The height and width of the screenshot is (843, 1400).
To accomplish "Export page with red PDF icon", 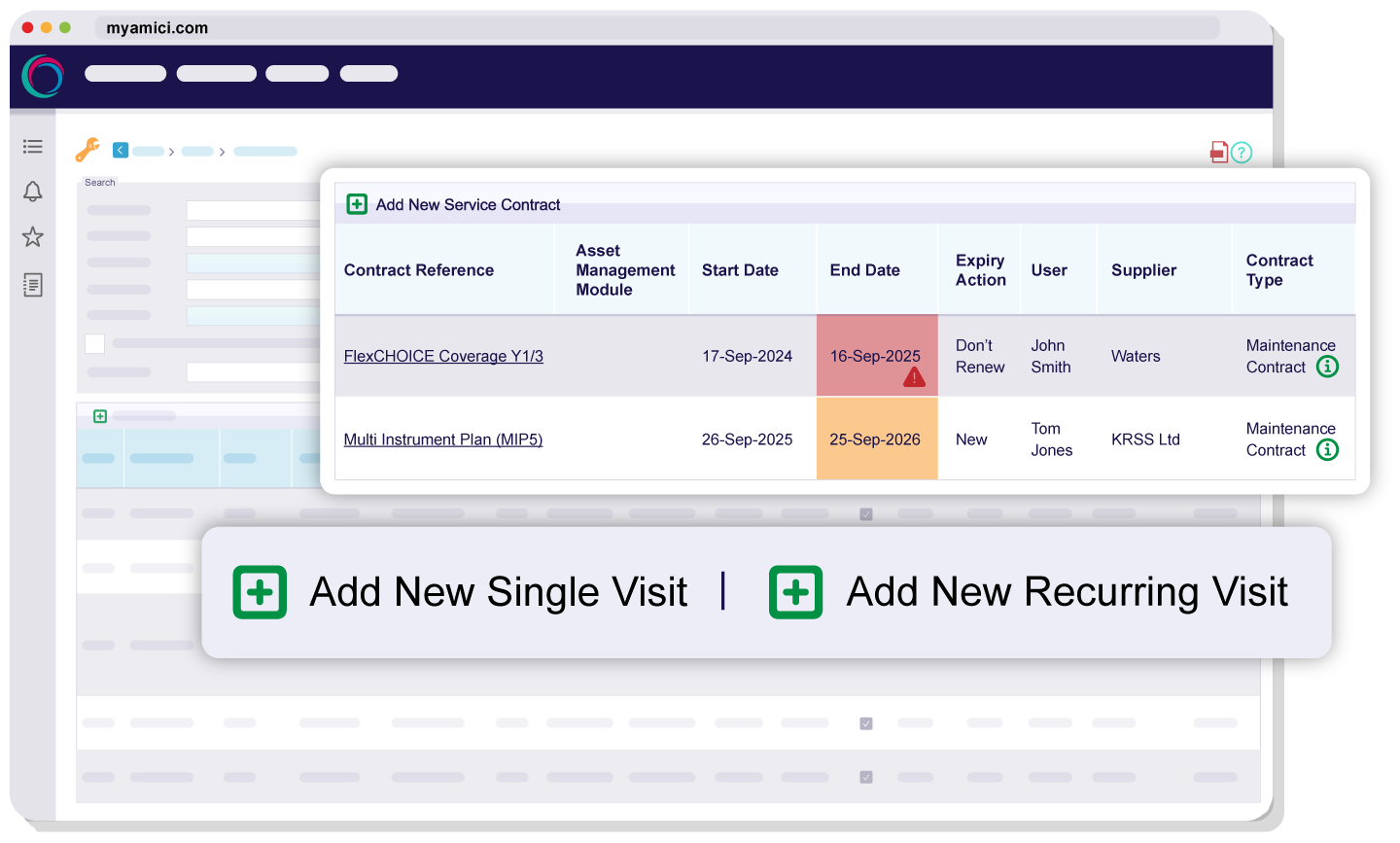I will point(1218,152).
